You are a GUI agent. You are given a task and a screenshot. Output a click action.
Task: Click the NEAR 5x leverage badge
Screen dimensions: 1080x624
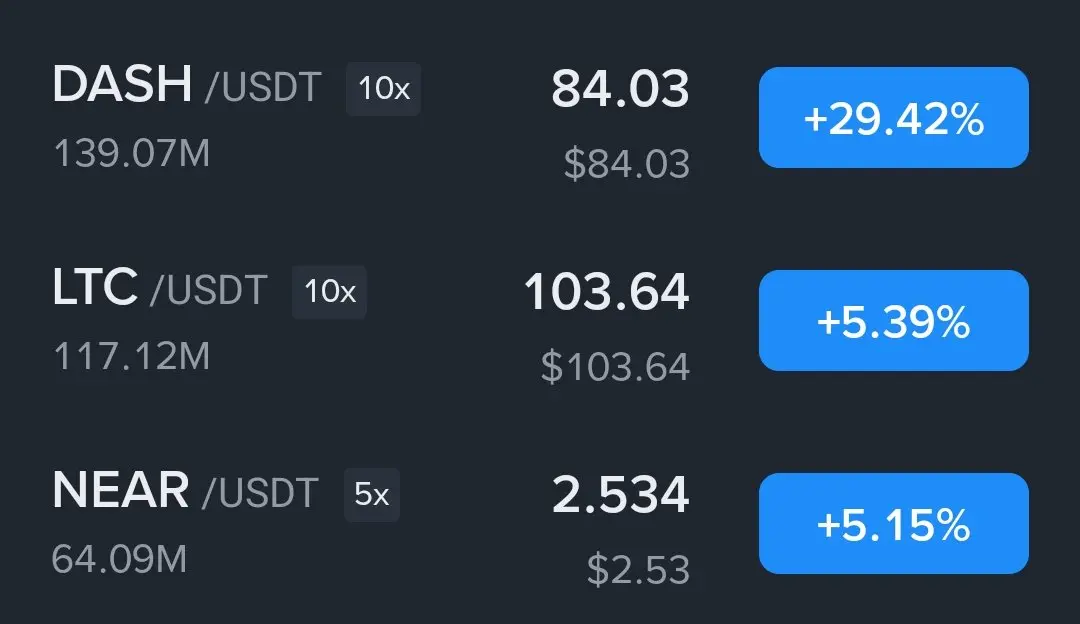click(372, 495)
